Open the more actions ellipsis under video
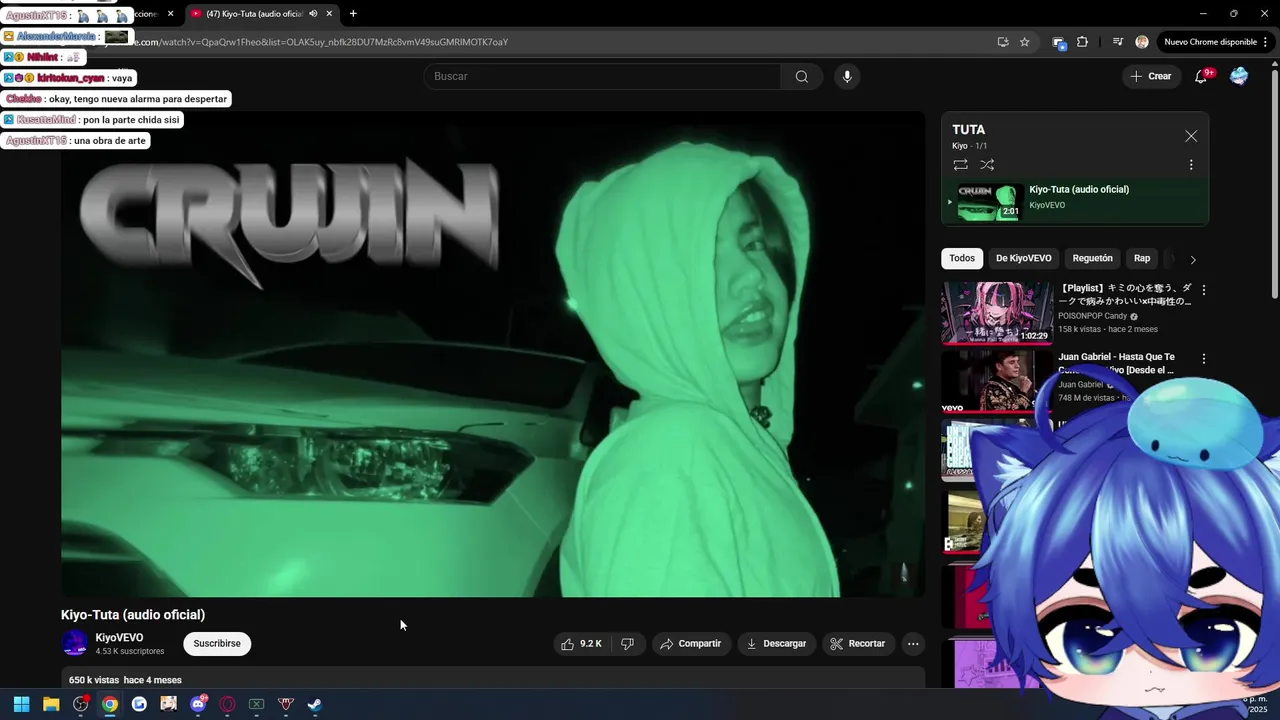This screenshot has width=1280, height=720. 913,644
